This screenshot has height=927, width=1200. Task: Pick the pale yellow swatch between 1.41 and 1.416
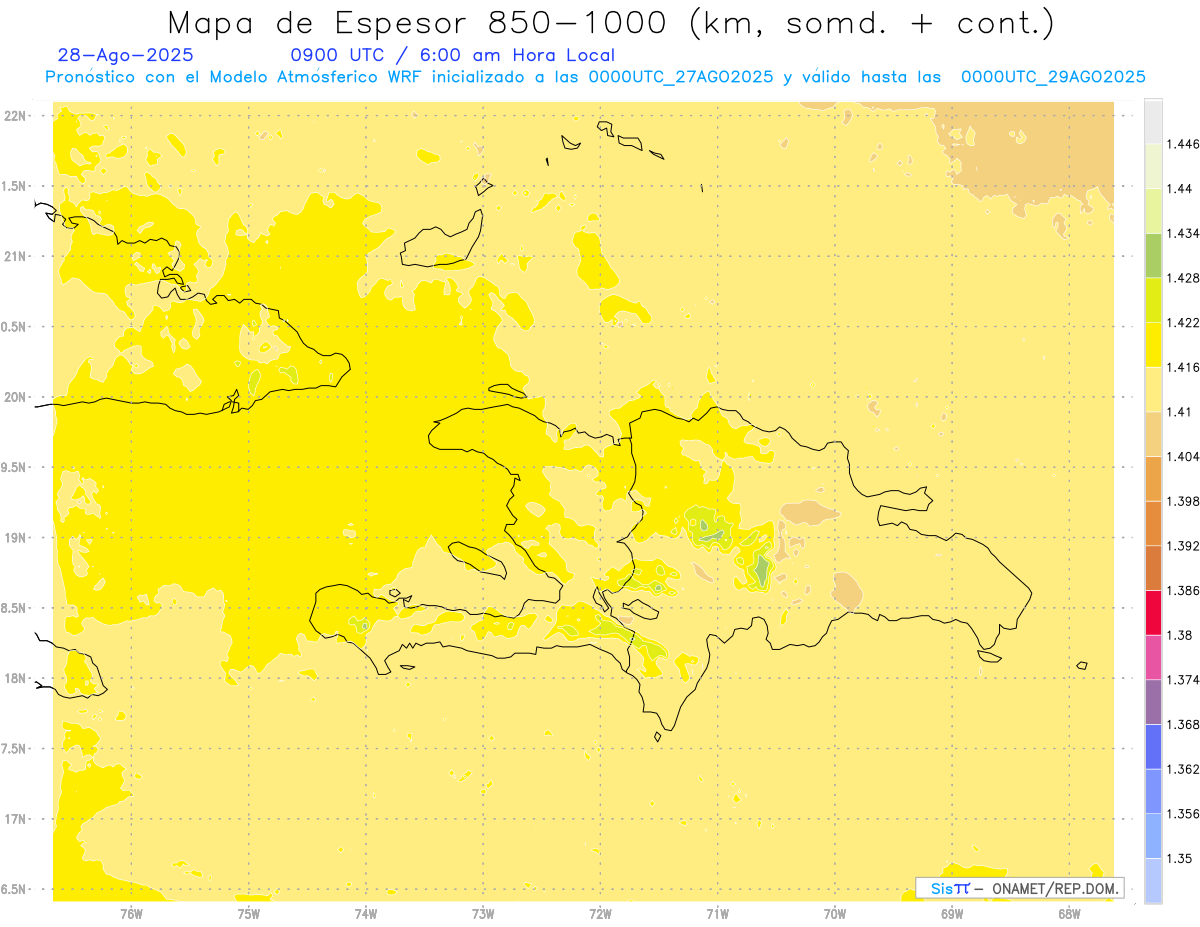tap(1153, 389)
